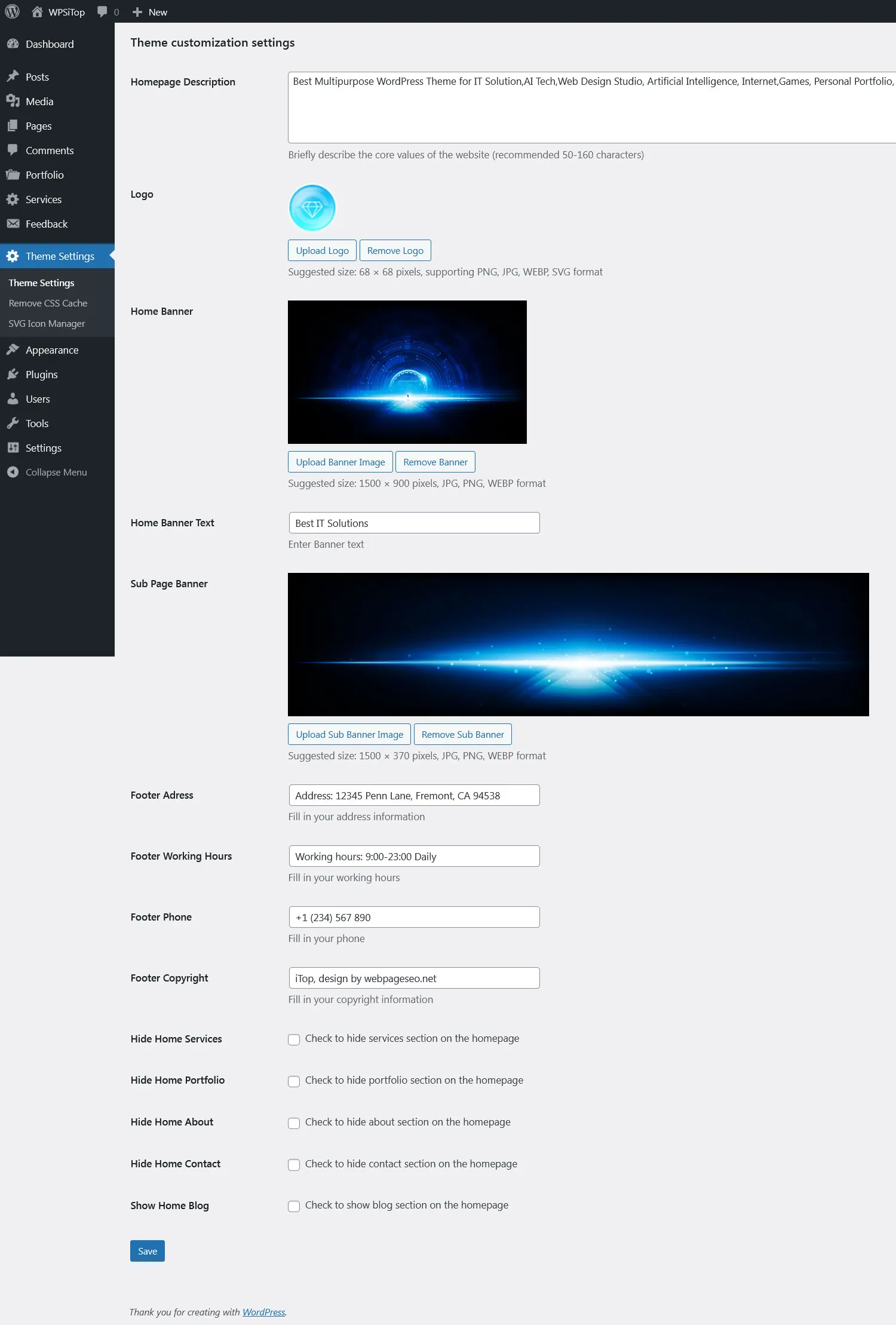Click the Home Banner Text field
This screenshot has height=1325, width=896.
point(414,523)
